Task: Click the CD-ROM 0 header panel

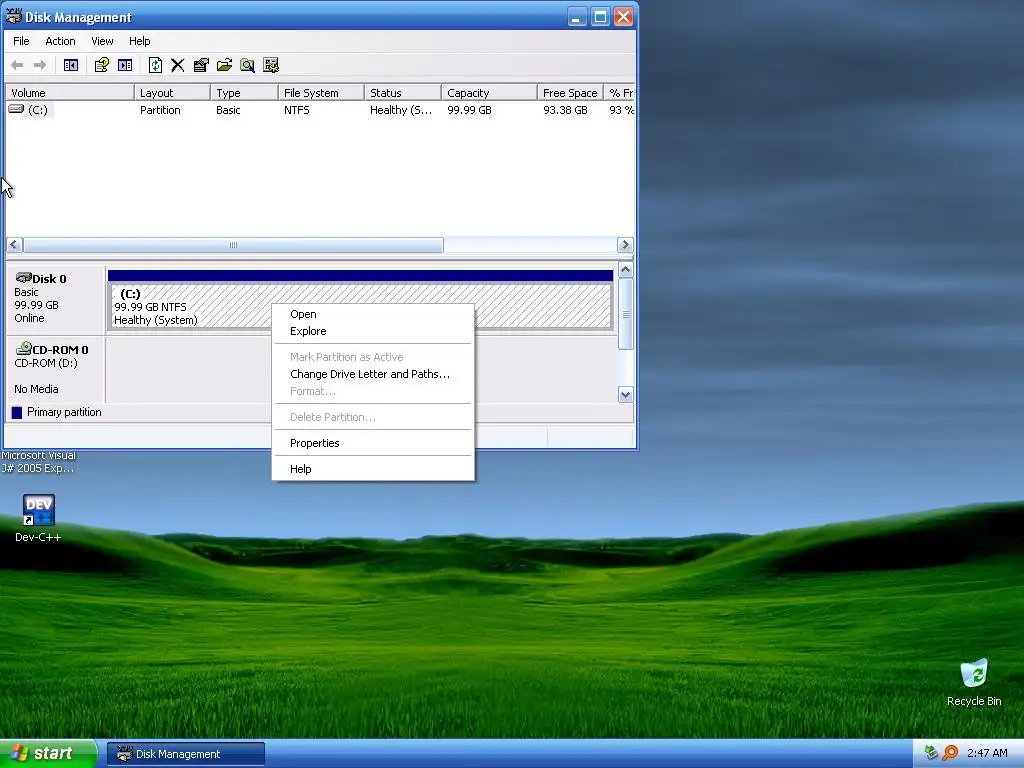Action: 55,370
